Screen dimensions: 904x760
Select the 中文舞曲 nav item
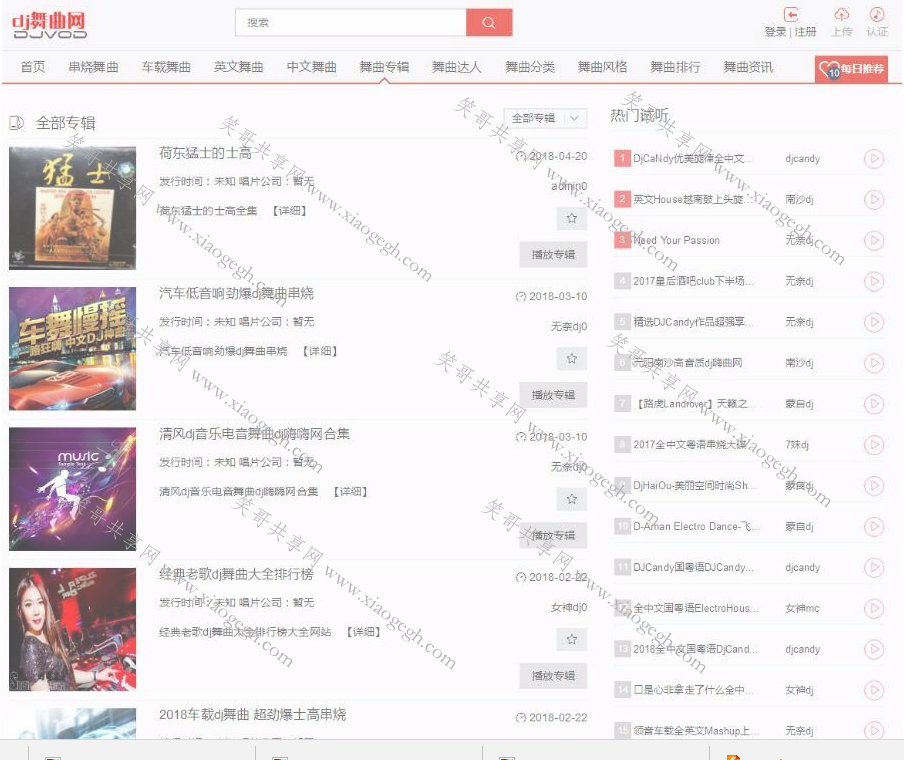[311, 67]
